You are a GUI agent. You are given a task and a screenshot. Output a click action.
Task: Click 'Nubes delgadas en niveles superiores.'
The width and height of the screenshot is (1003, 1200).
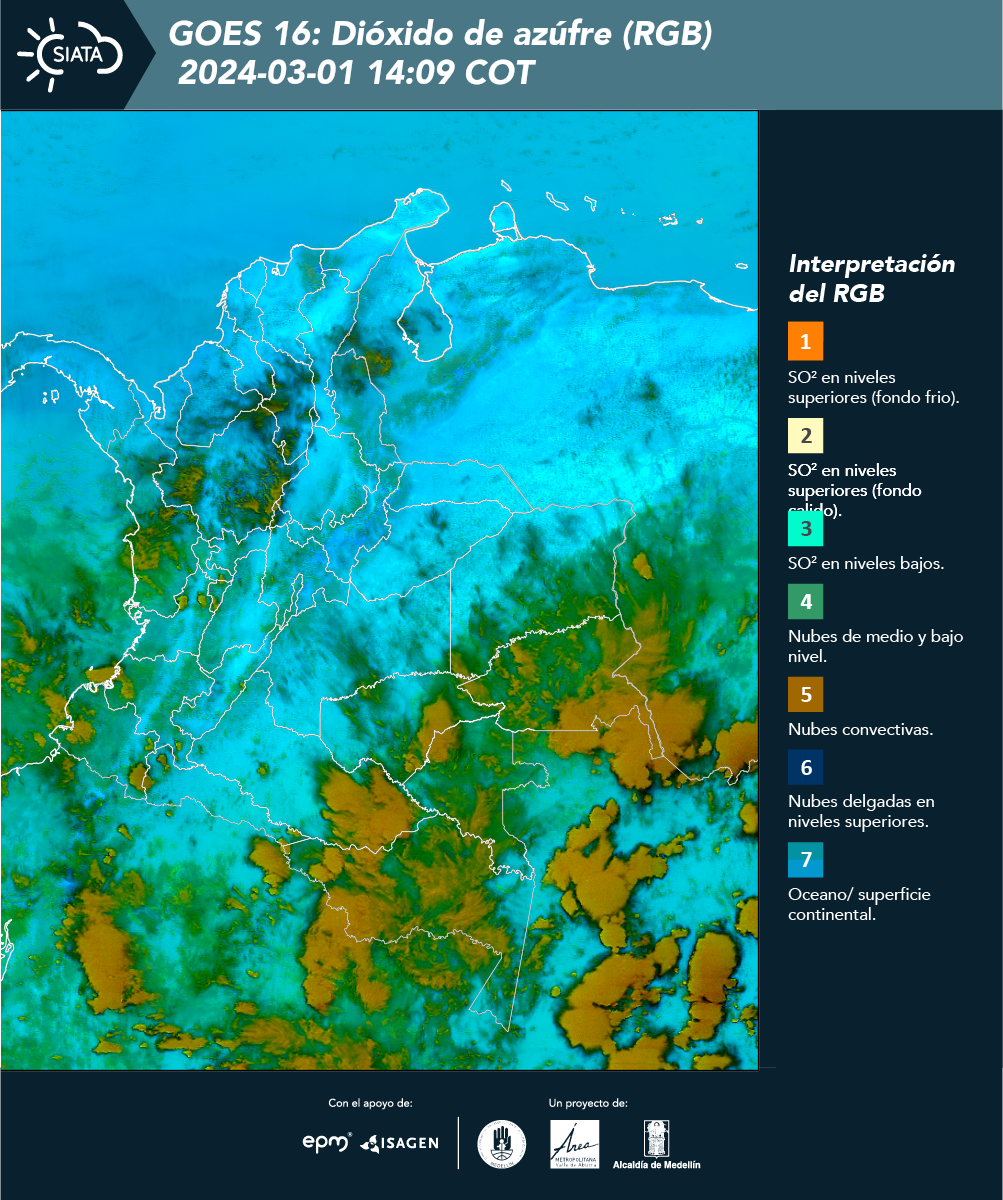[x=861, y=811]
